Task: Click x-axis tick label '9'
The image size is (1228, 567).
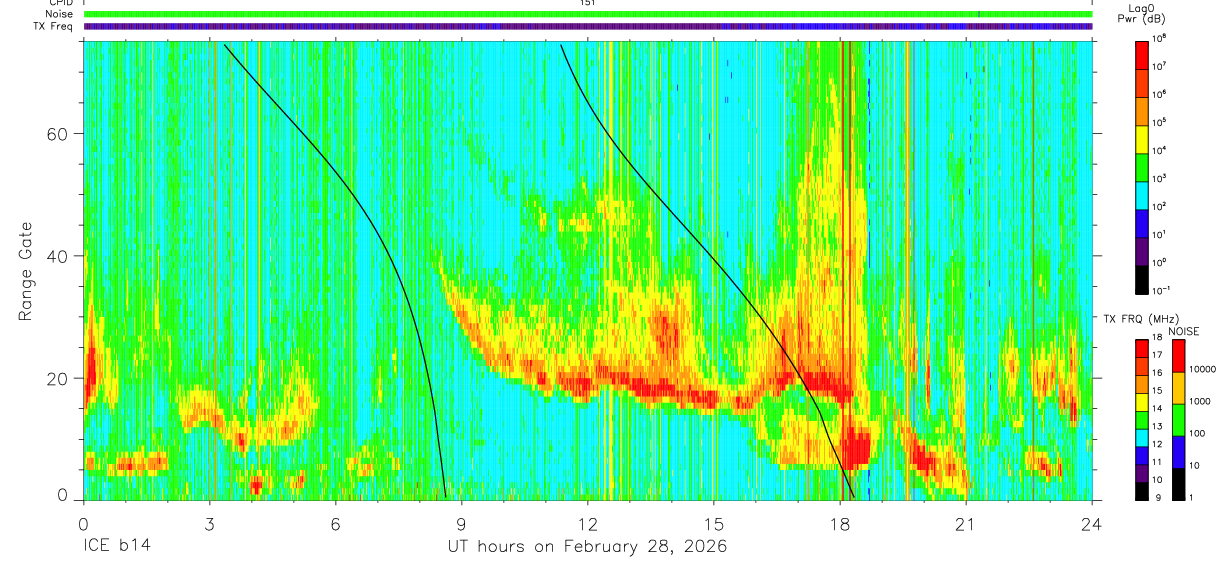Action: pos(461,523)
